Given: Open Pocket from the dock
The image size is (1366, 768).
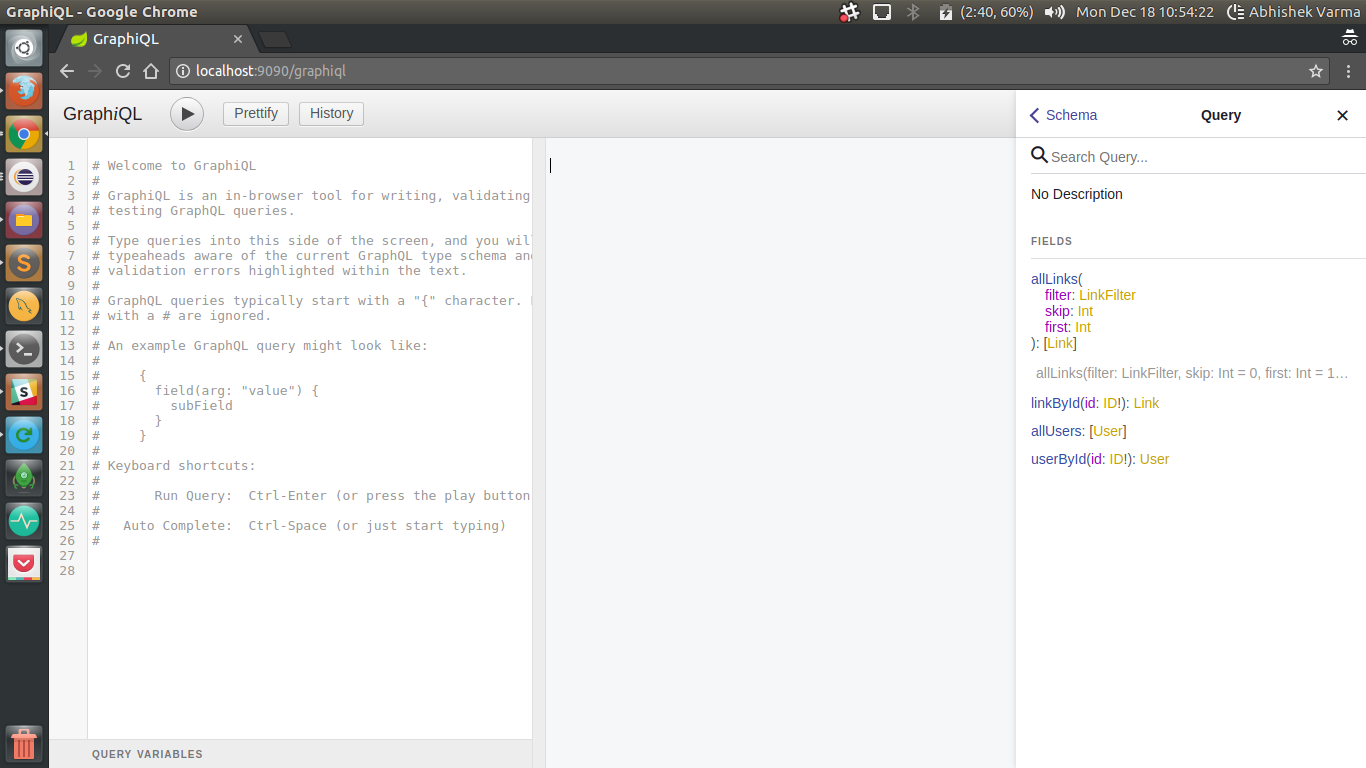Looking at the screenshot, I should pyautogui.click(x=24, y=564).
